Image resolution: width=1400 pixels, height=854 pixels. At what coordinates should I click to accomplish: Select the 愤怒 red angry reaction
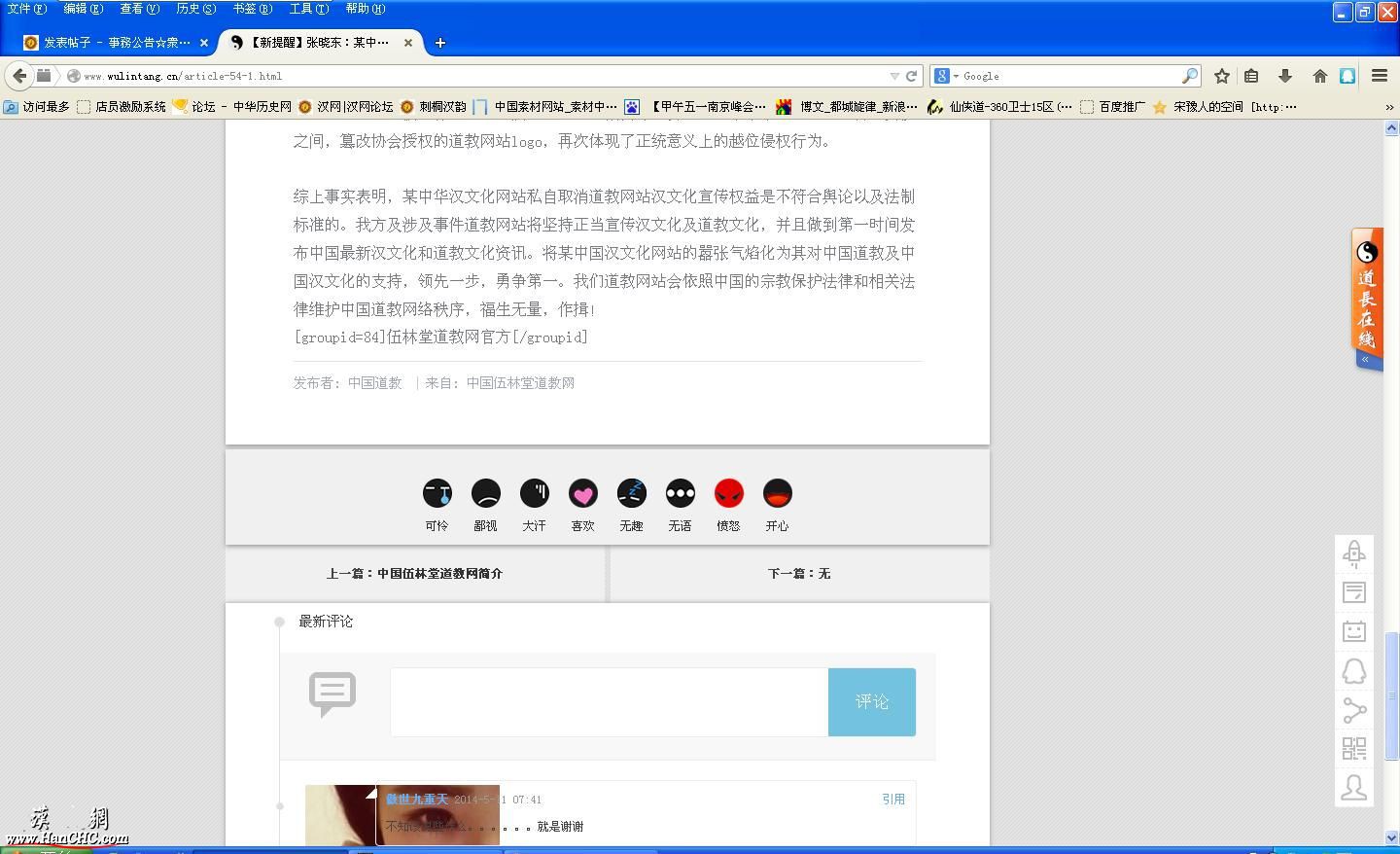tap(728, 494)
